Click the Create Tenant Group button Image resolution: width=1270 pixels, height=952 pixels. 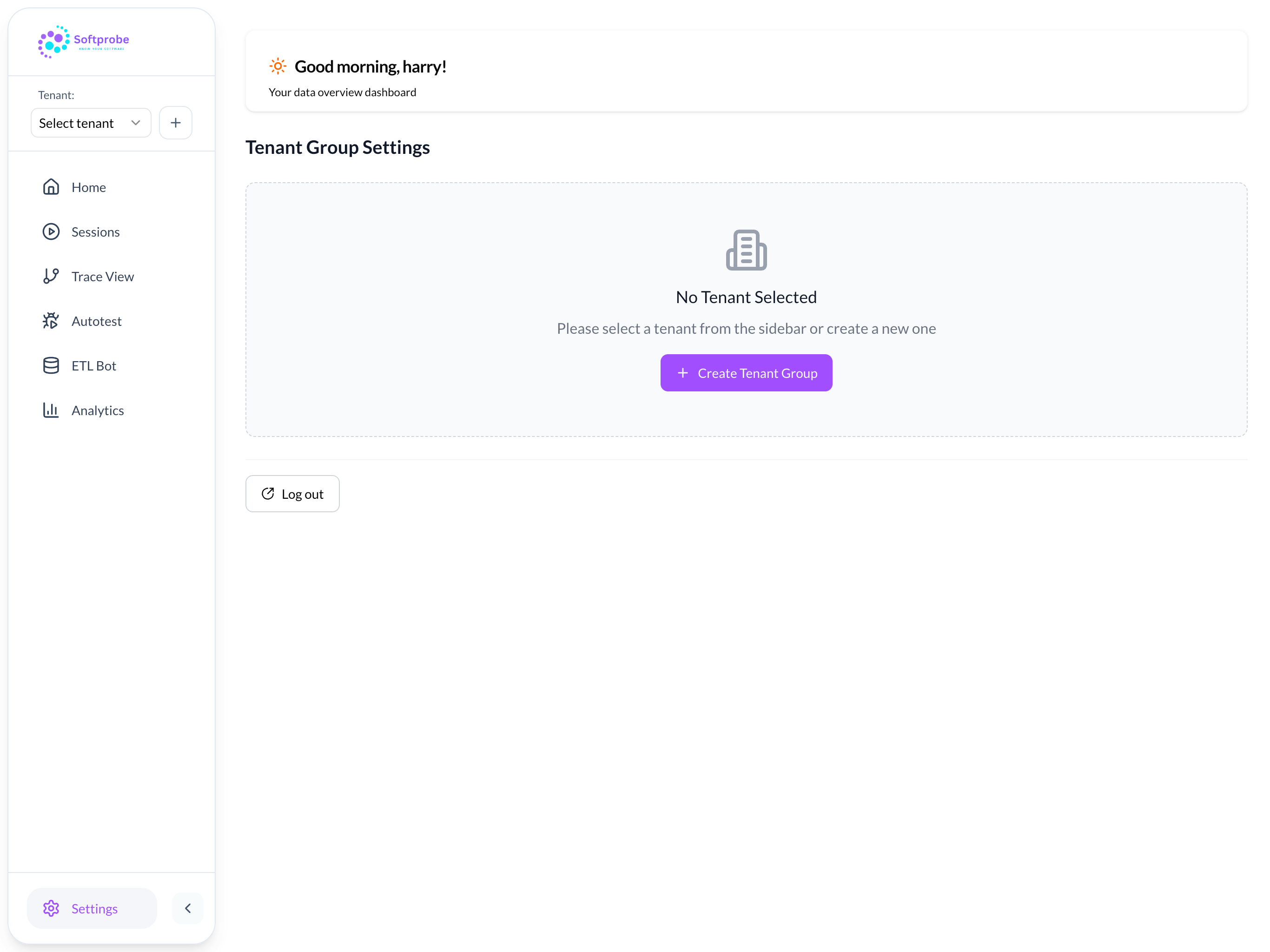pyautogui.click(x=746, y=373)
